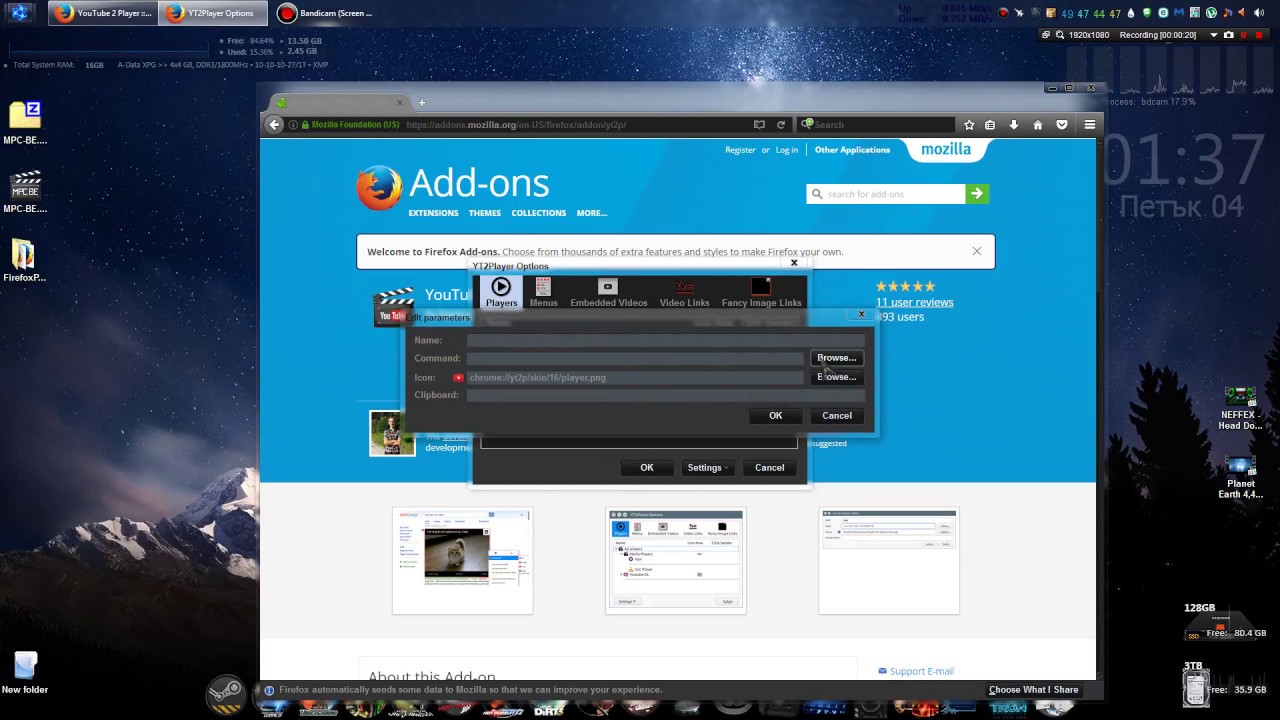Expand the Bandicam recording bar dropdown arrow
Image resolution: width=1280 pixels, height=720 pixels.
coord(1214,35)
